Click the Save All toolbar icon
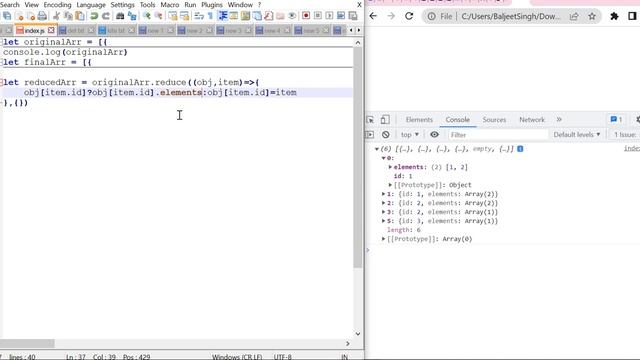The height and width of the screenshot is (360, 640). 7,16
